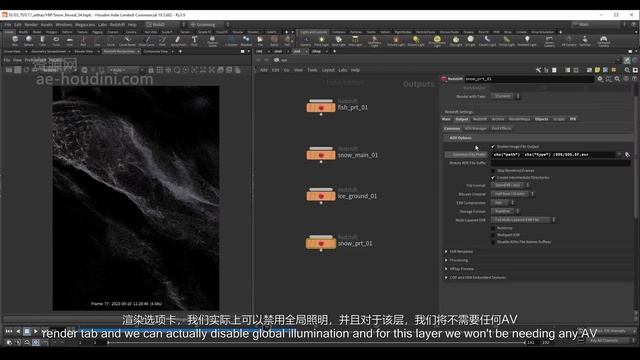Open the Render menu

(x=31, y=24)
